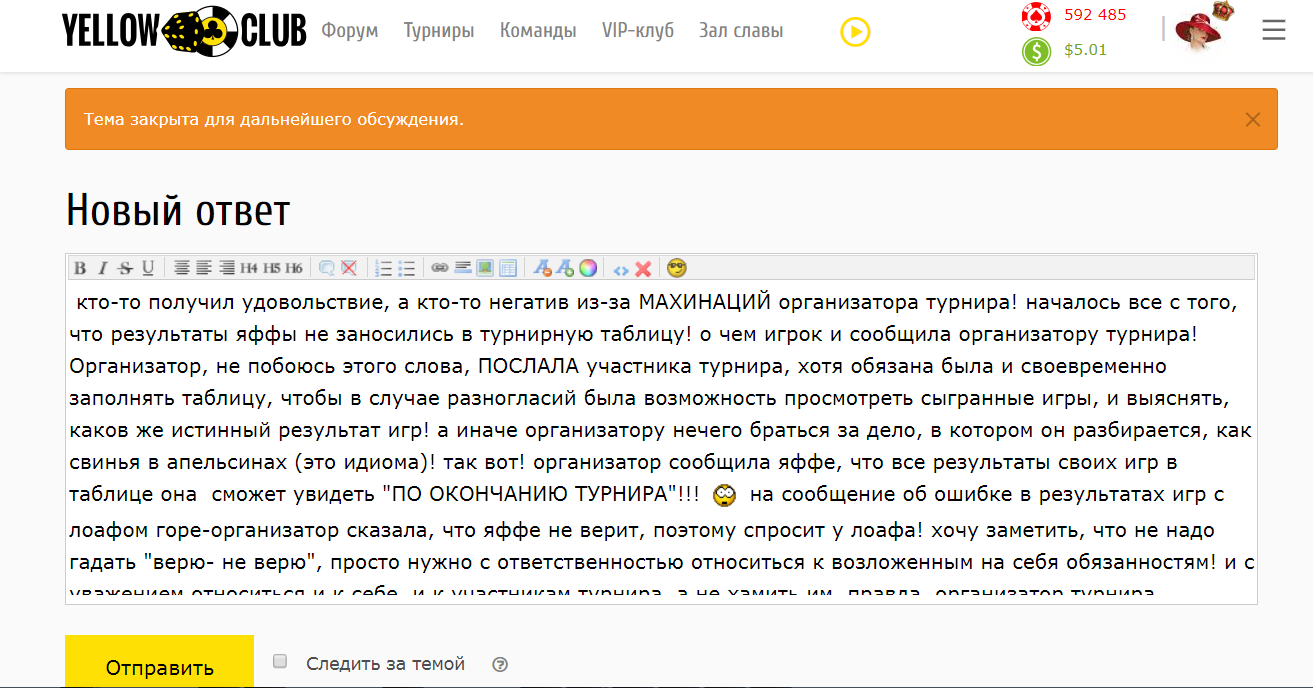Open the smileys picker
This screenshot has height=688, width=1313.
[x=677, y=268]
